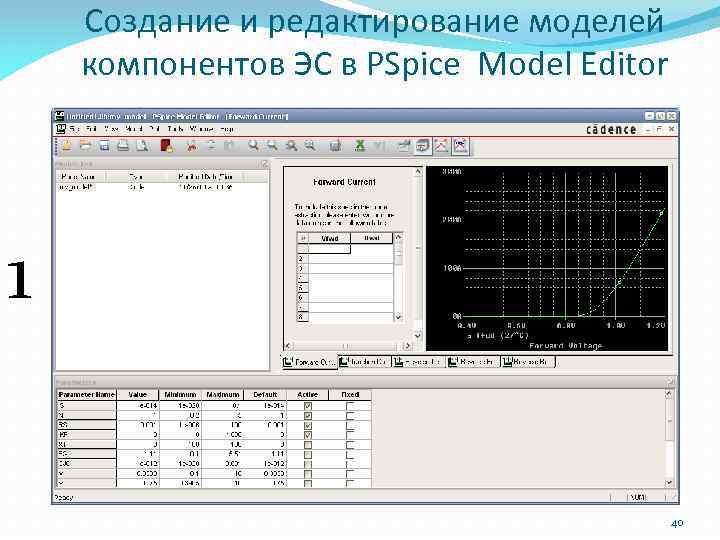The image size is (720, 540).
Task: Click the Paste toolbar icon
Action: click(x=229, y=146)
